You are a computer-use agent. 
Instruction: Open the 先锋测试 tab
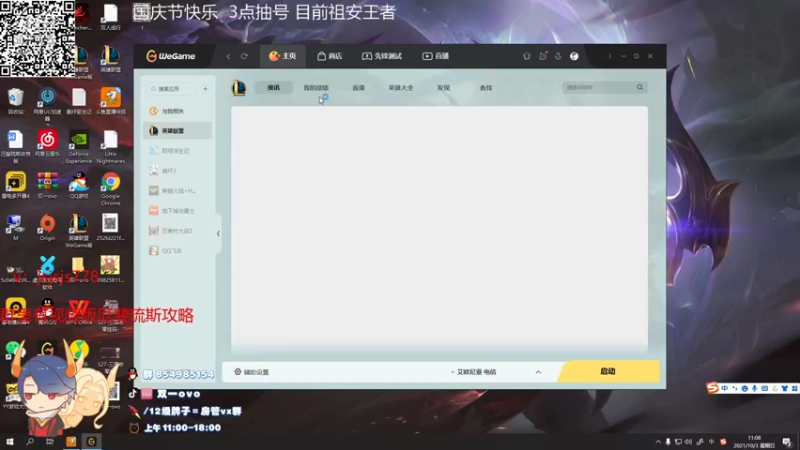point(382,56)
